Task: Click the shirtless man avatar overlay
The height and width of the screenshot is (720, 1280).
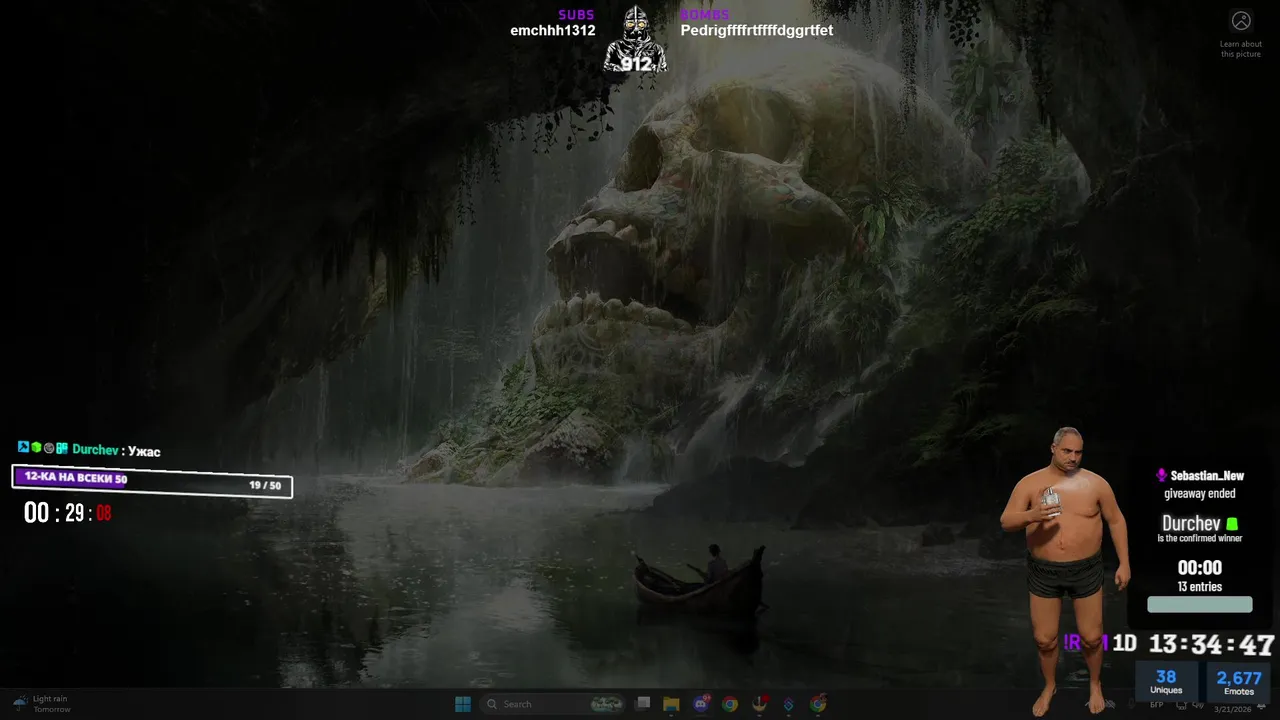Action: (x=1066, y=570)
